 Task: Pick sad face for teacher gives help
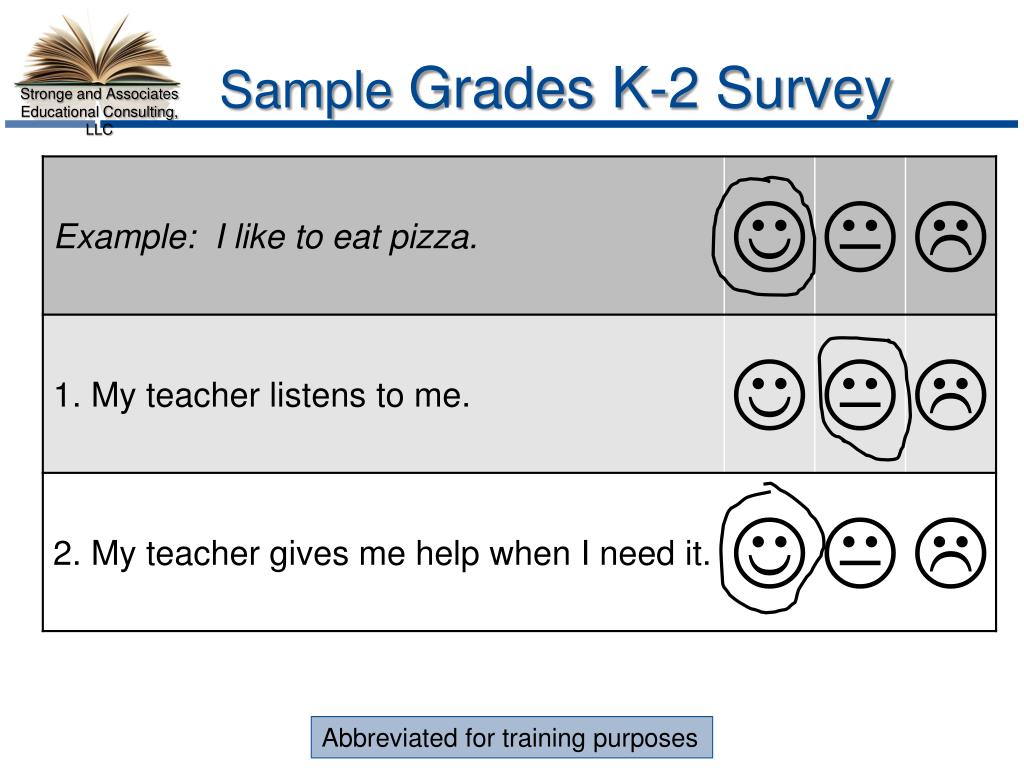(x=950, y=552)
